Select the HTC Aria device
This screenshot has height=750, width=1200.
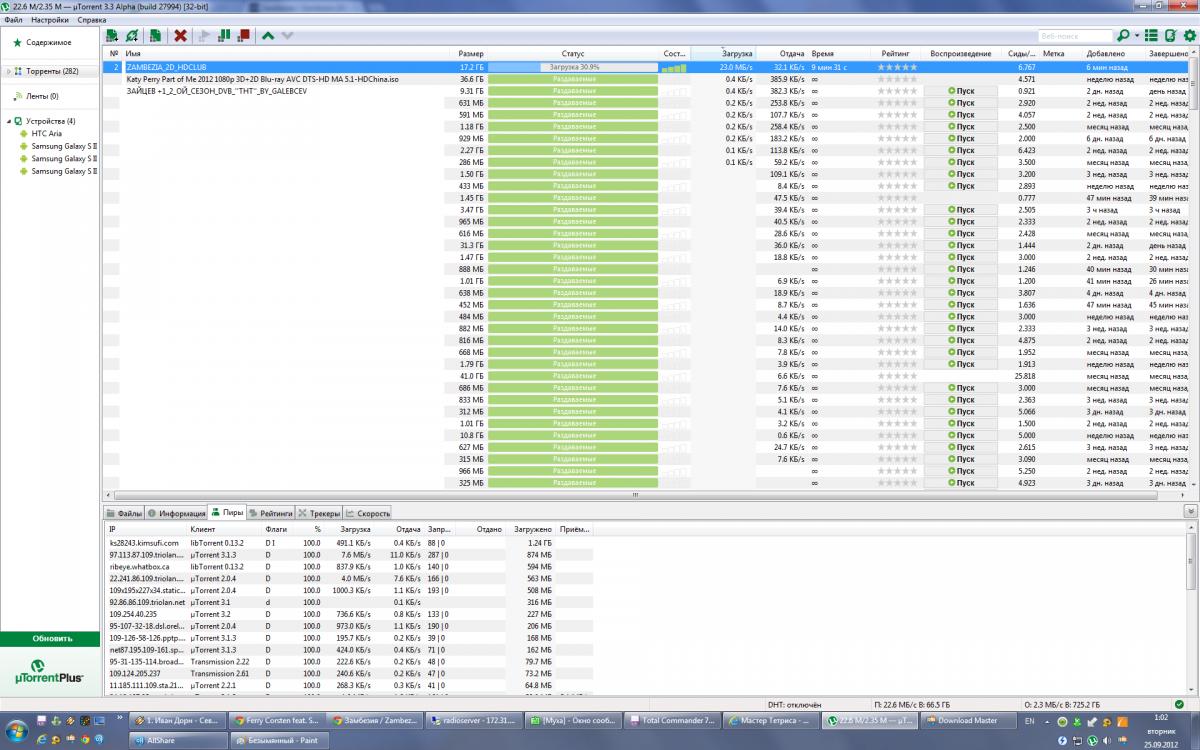pyautogui.click(x=46, y=134)
